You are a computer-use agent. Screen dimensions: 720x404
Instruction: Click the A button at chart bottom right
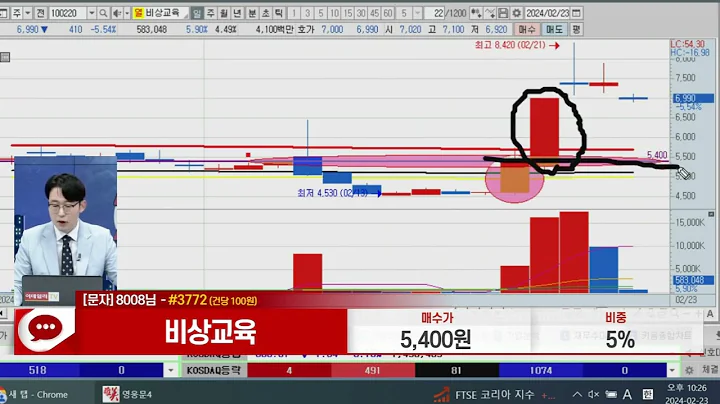click(x=710, y=314)
